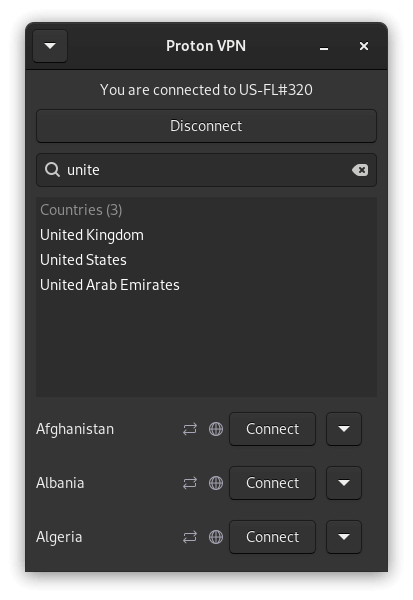The height and width of the screenshot is (600, 413).
Task: Click the globe icon for Albania
Action: click(216, 483)
